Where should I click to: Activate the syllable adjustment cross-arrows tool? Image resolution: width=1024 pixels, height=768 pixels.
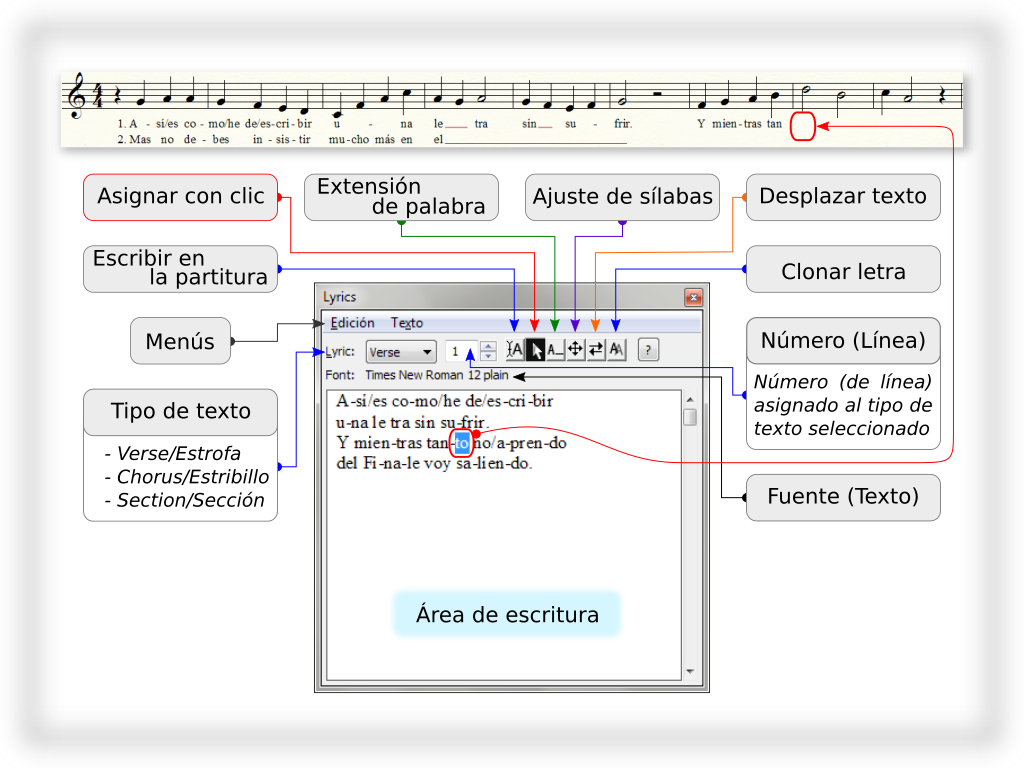[x=576, y=350]
